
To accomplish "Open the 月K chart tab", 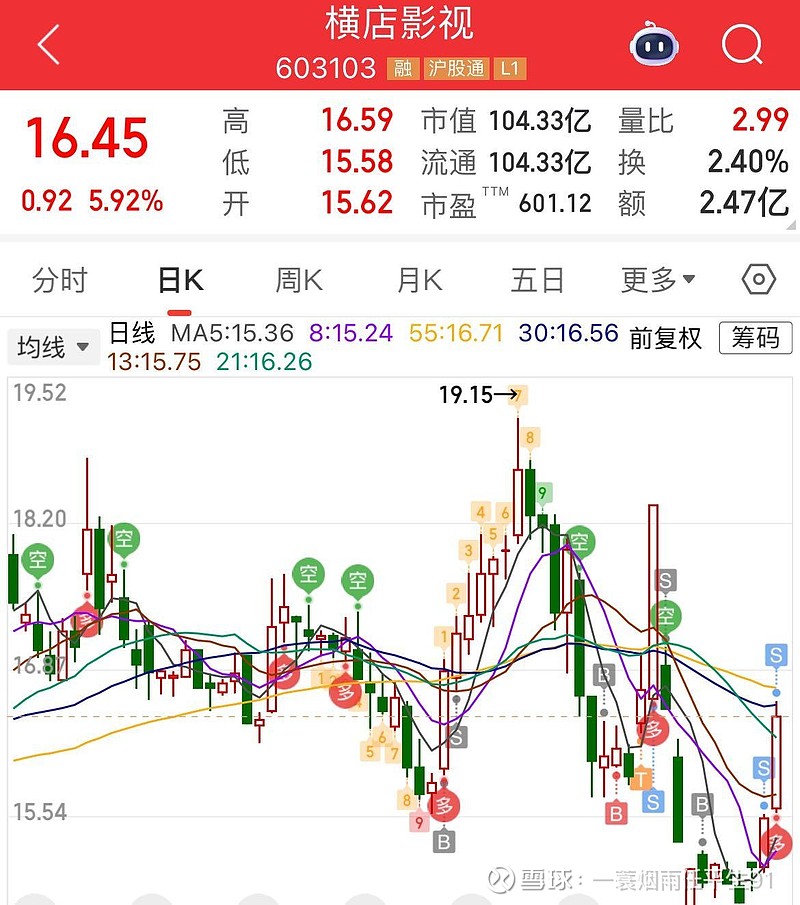I will tap(420, 281).
